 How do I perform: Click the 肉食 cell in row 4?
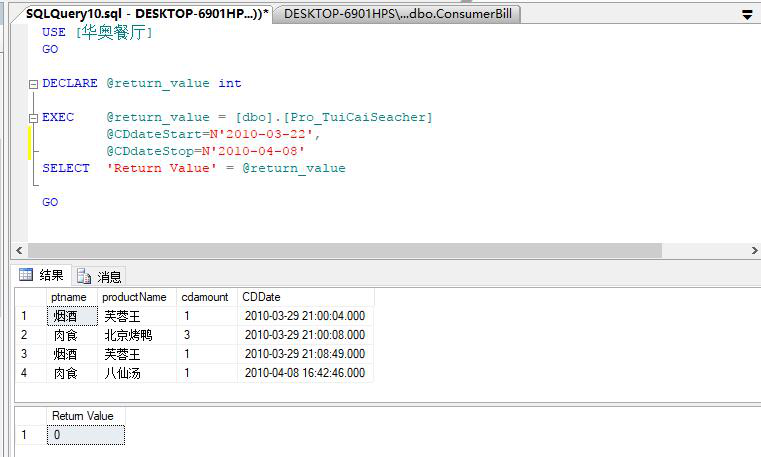pos(72,373)
